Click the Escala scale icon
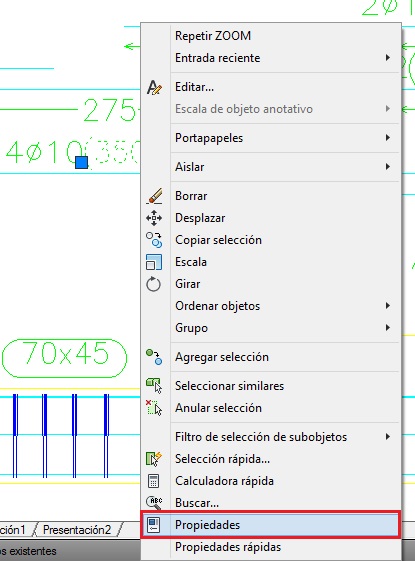 [x=154, y=262]
